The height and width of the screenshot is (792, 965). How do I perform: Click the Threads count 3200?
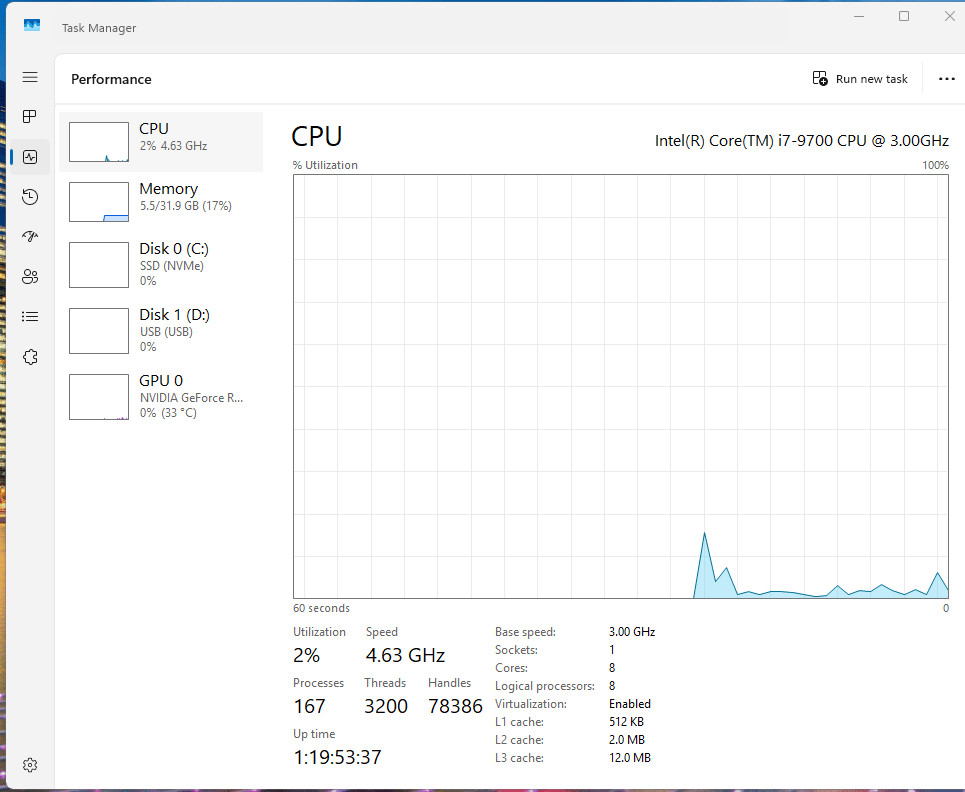click(x=385, y=706)
